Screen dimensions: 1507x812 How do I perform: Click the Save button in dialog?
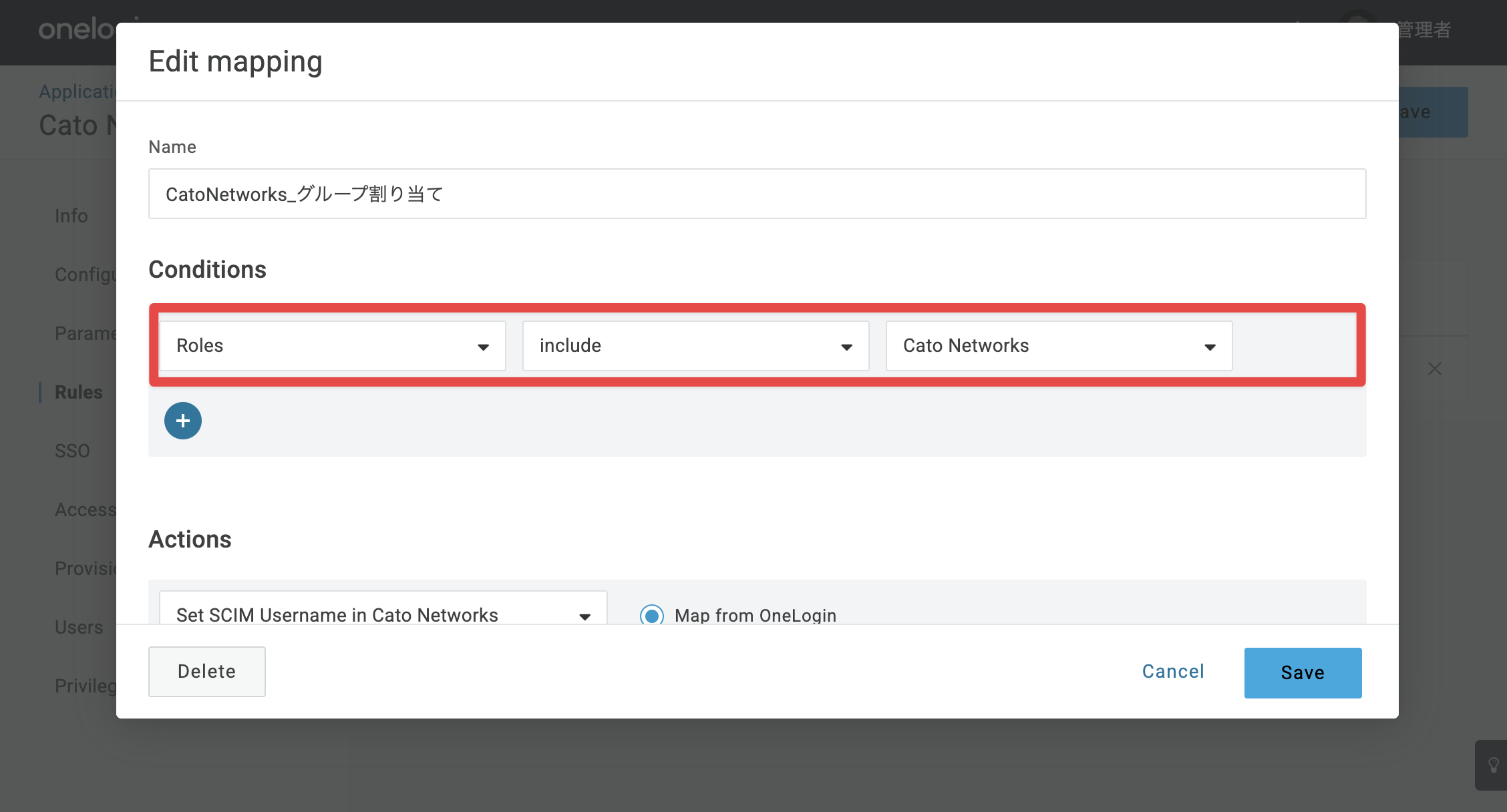[1303, 672]
